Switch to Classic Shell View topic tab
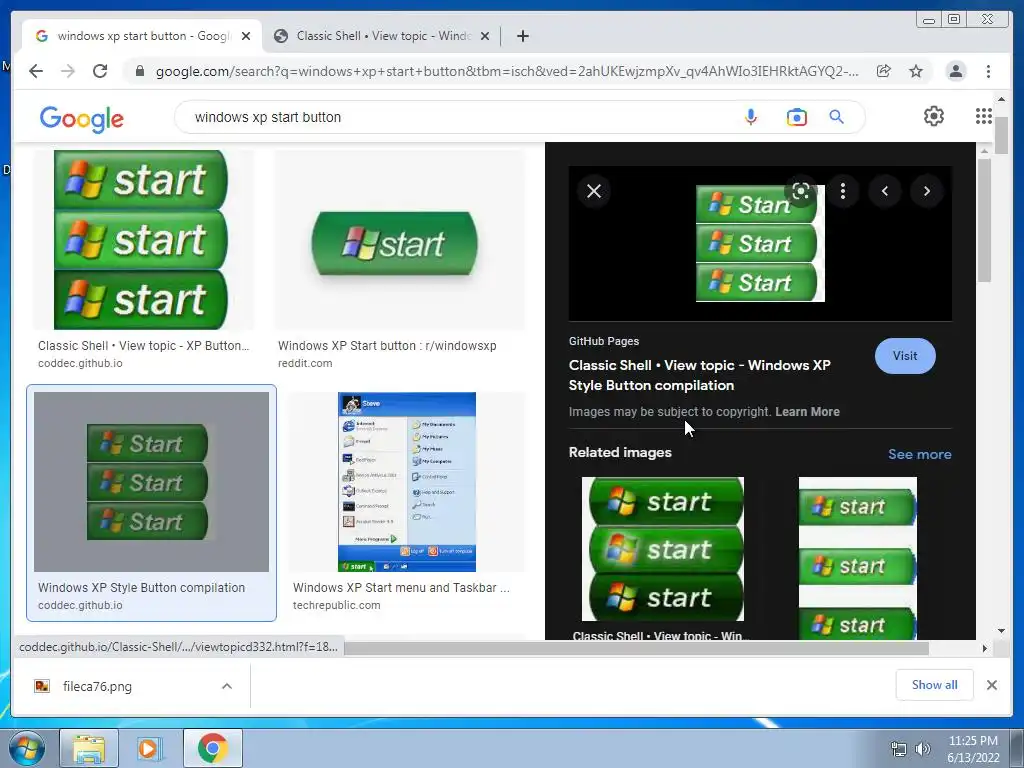The width and height of the screenshot is (1024, 768). tap(382, 36)
